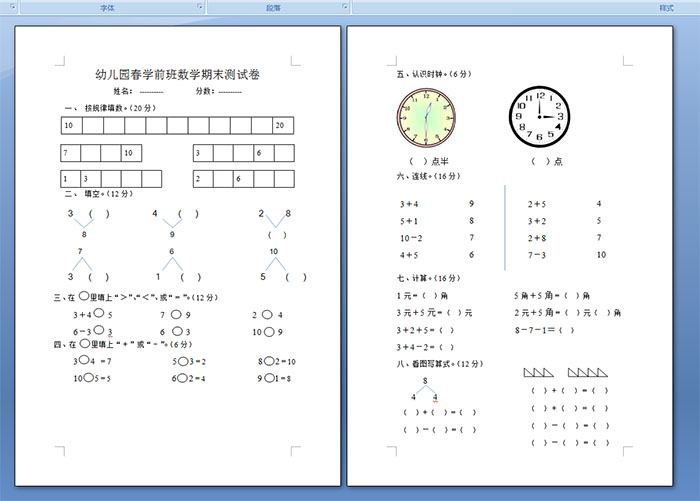The image size is (700, 501).
Task: Click the line 2元+5角=( )元( )角
Action: tap(567, 312)
